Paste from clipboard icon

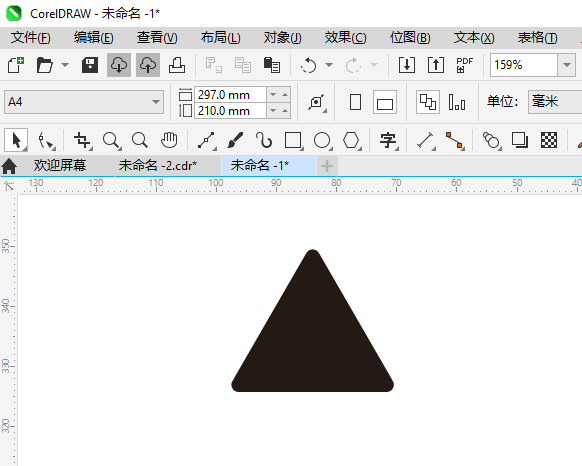[272, 65]
